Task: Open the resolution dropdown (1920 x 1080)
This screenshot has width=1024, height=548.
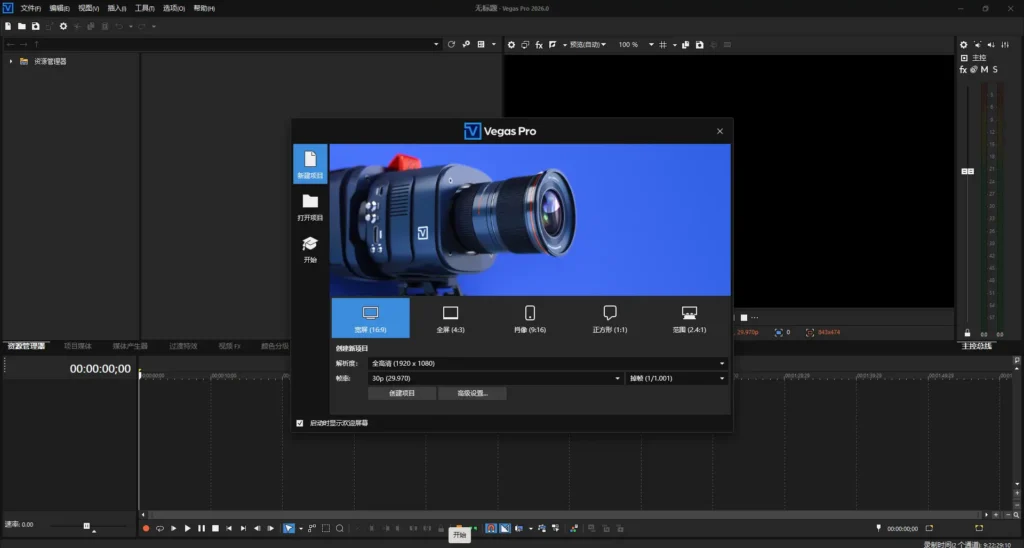Action: point(548,363)
